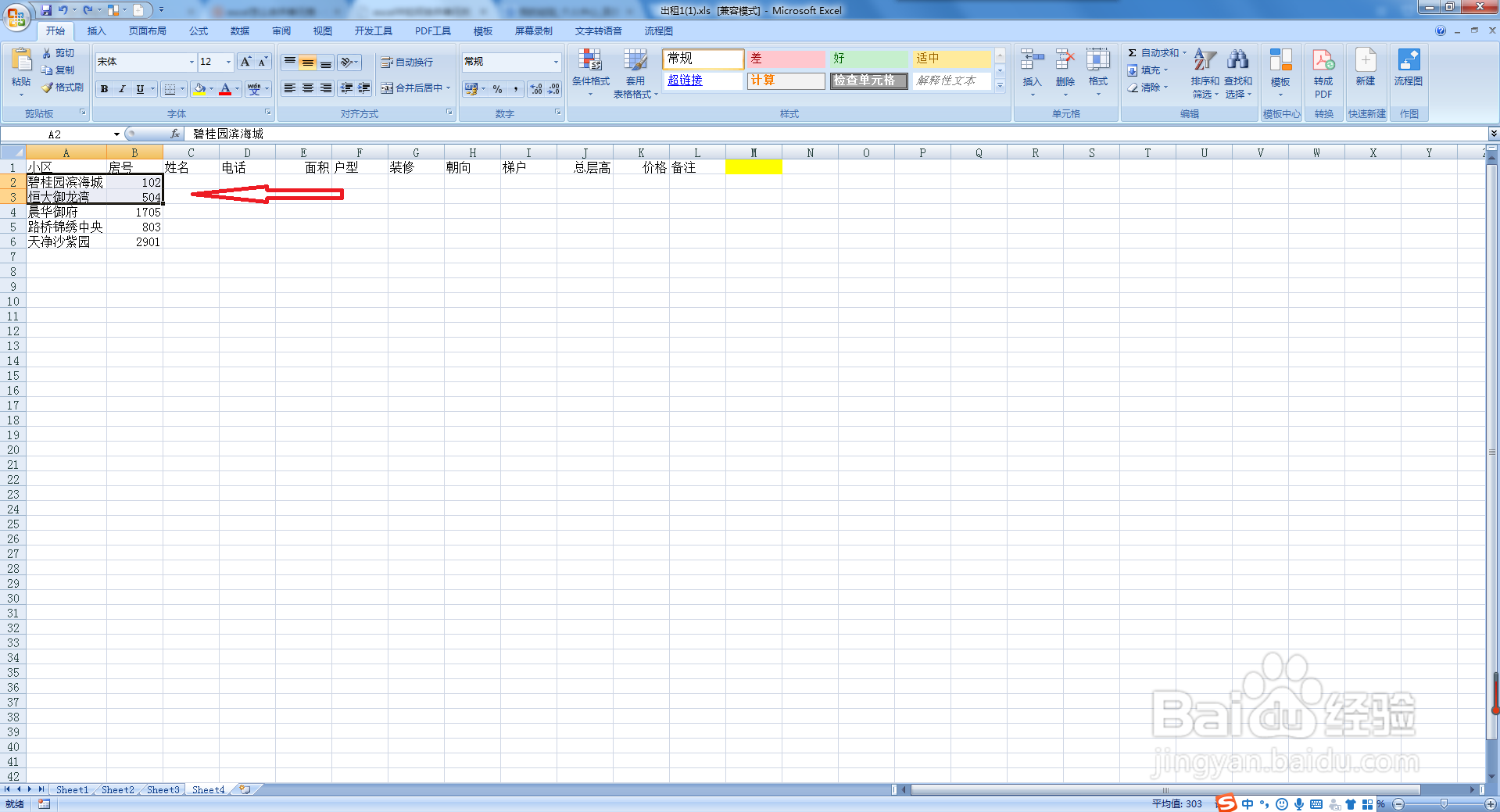This screenshot has width=1500, height=812.
Task: Click the formula bar input
Action: click(836, 134)
